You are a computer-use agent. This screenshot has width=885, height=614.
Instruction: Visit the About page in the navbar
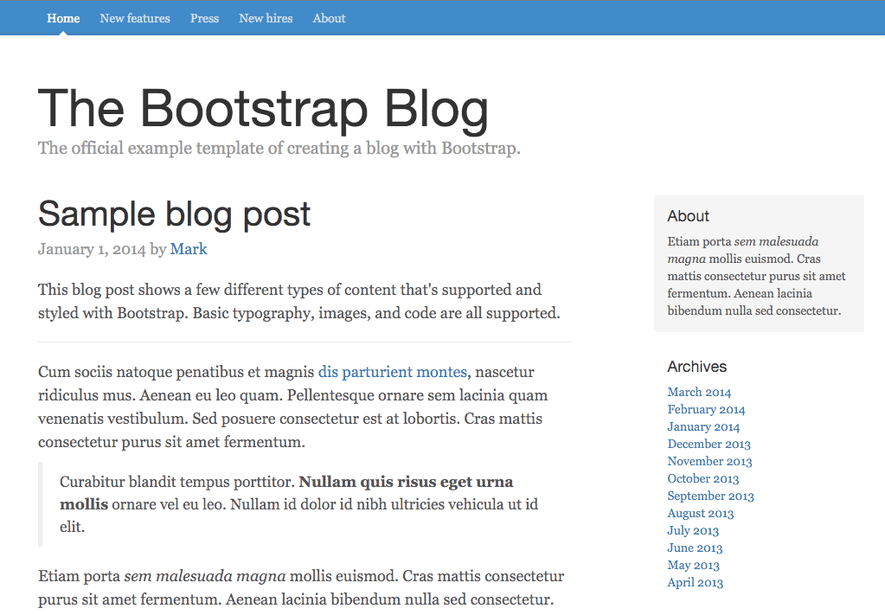click(328, 18)
